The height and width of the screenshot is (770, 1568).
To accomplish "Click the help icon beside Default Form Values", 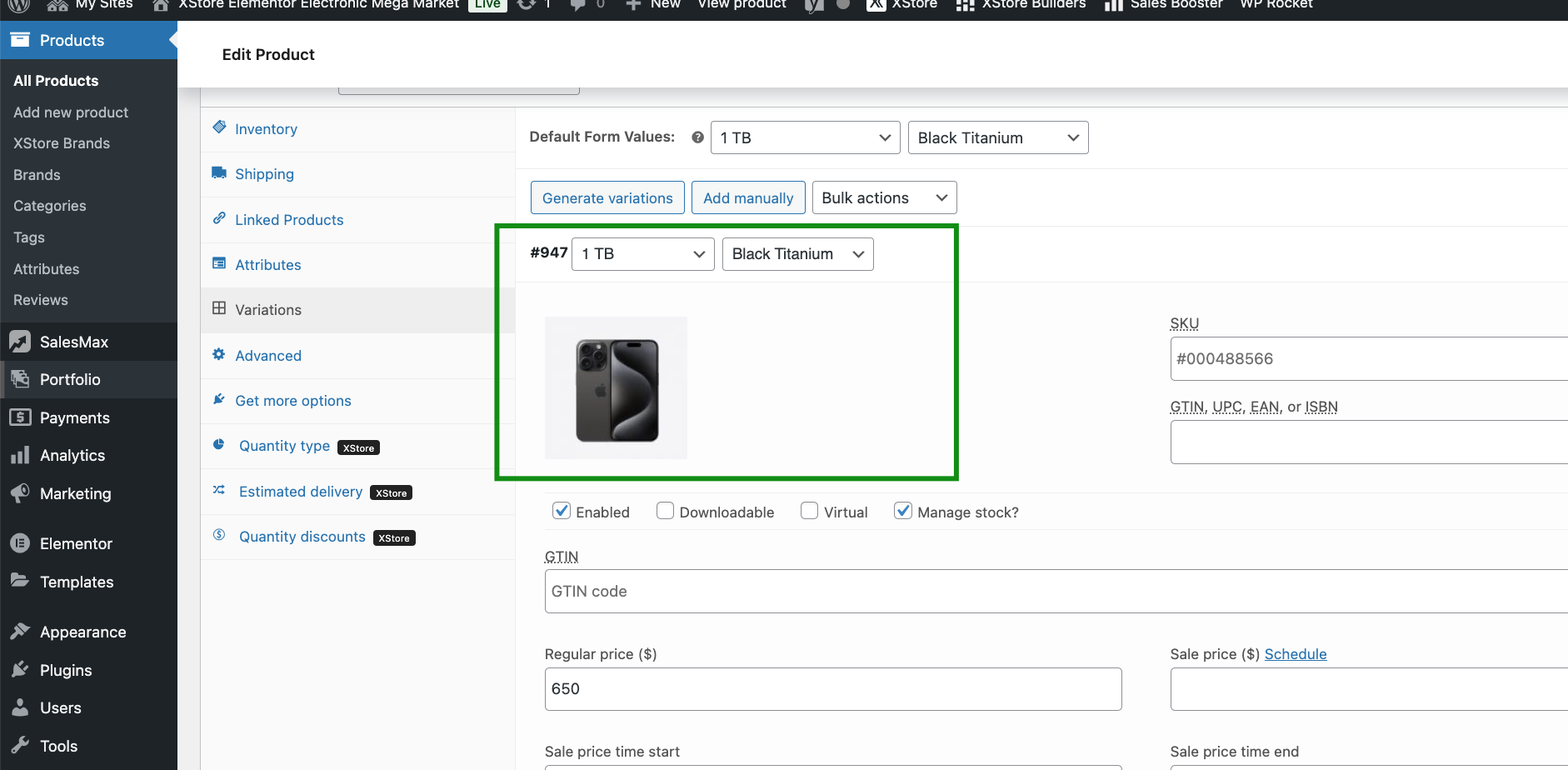I will pos(697,137).
